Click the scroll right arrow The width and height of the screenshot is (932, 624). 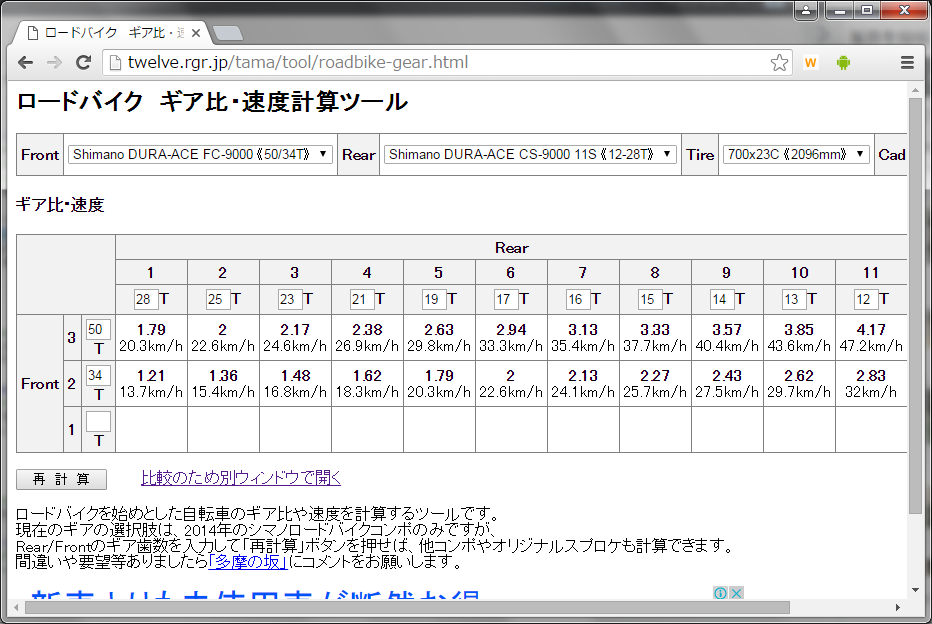point(898,607)
